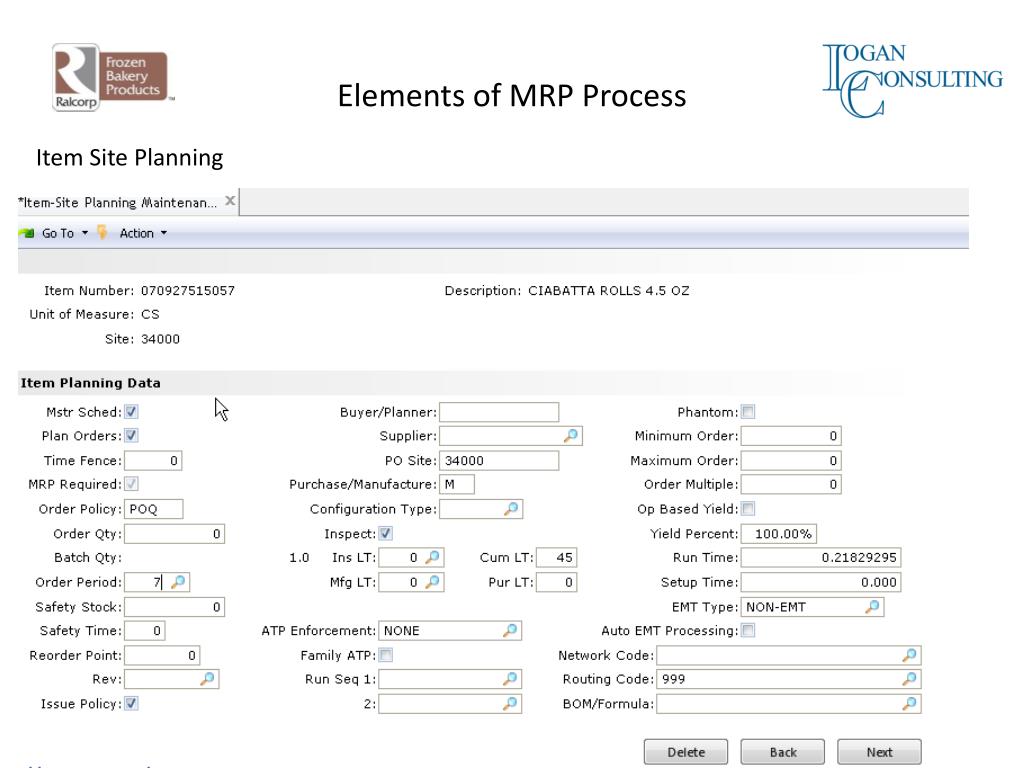
Task: Toggle the Issue Policy checkbox
Action: coord(131,703)
